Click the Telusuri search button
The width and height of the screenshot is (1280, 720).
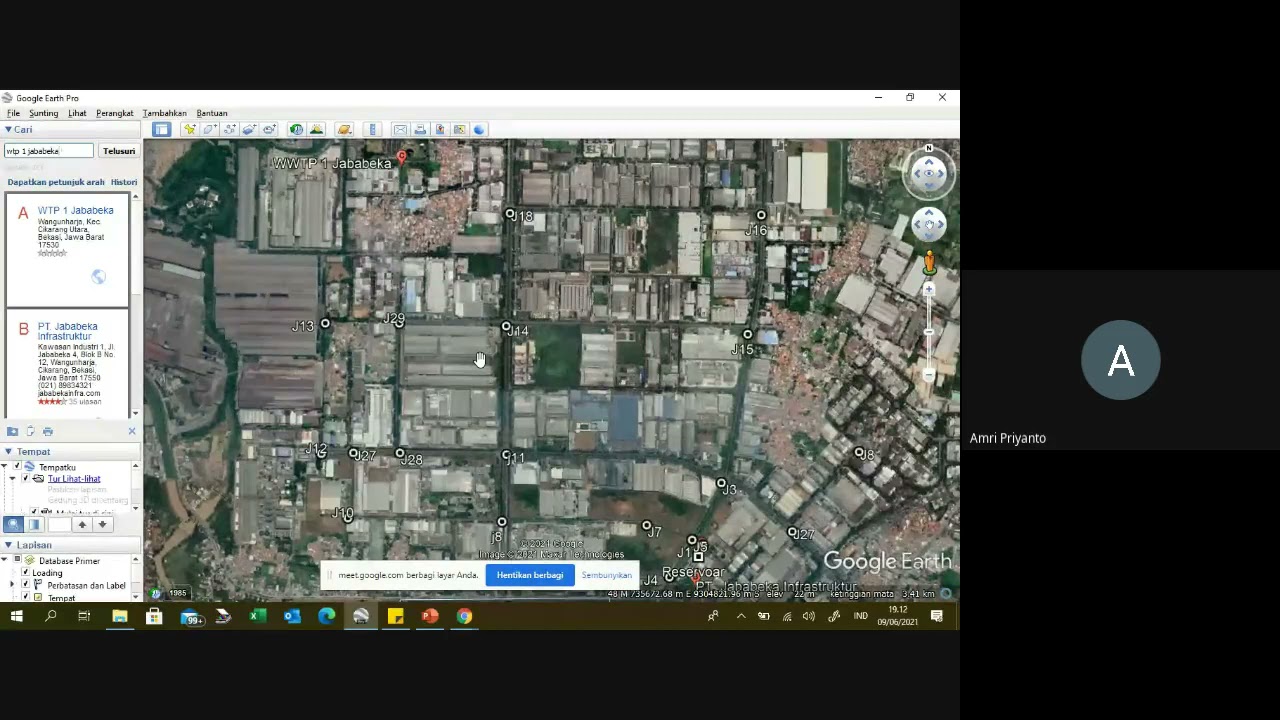(119, 151)
